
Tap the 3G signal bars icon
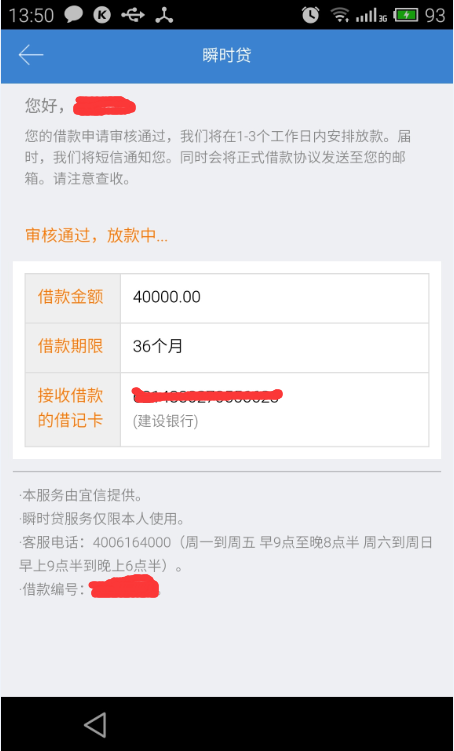[x=372, y=15]
